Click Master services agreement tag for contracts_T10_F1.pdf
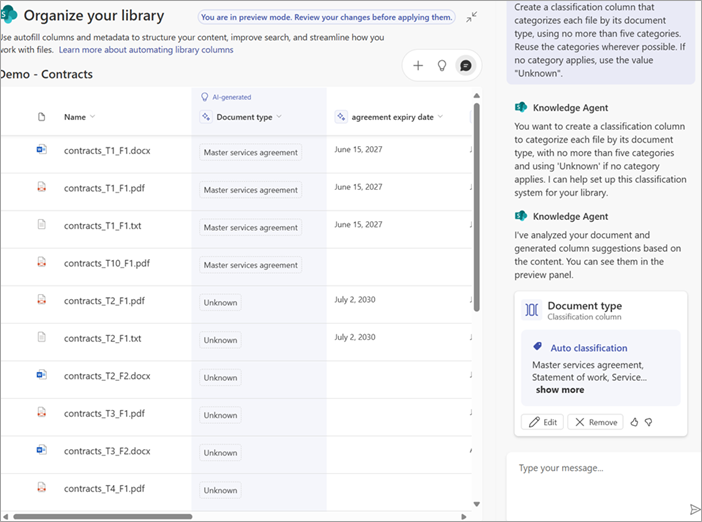 point(250,265)
